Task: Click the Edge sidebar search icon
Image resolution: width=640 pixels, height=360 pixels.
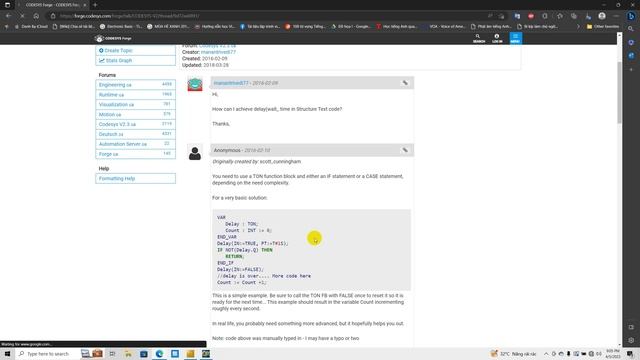Action: click(631, 29)
